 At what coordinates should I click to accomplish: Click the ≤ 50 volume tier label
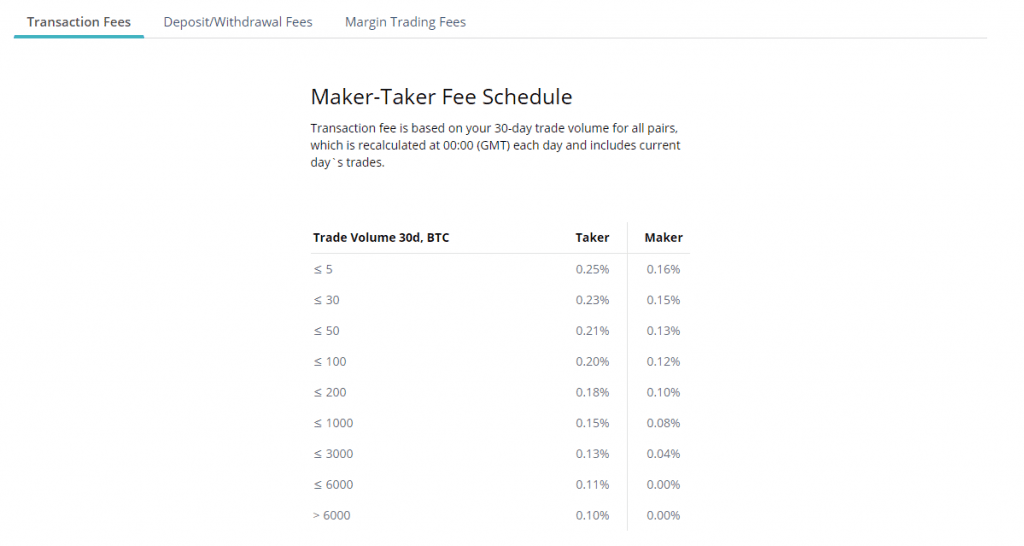326,331
